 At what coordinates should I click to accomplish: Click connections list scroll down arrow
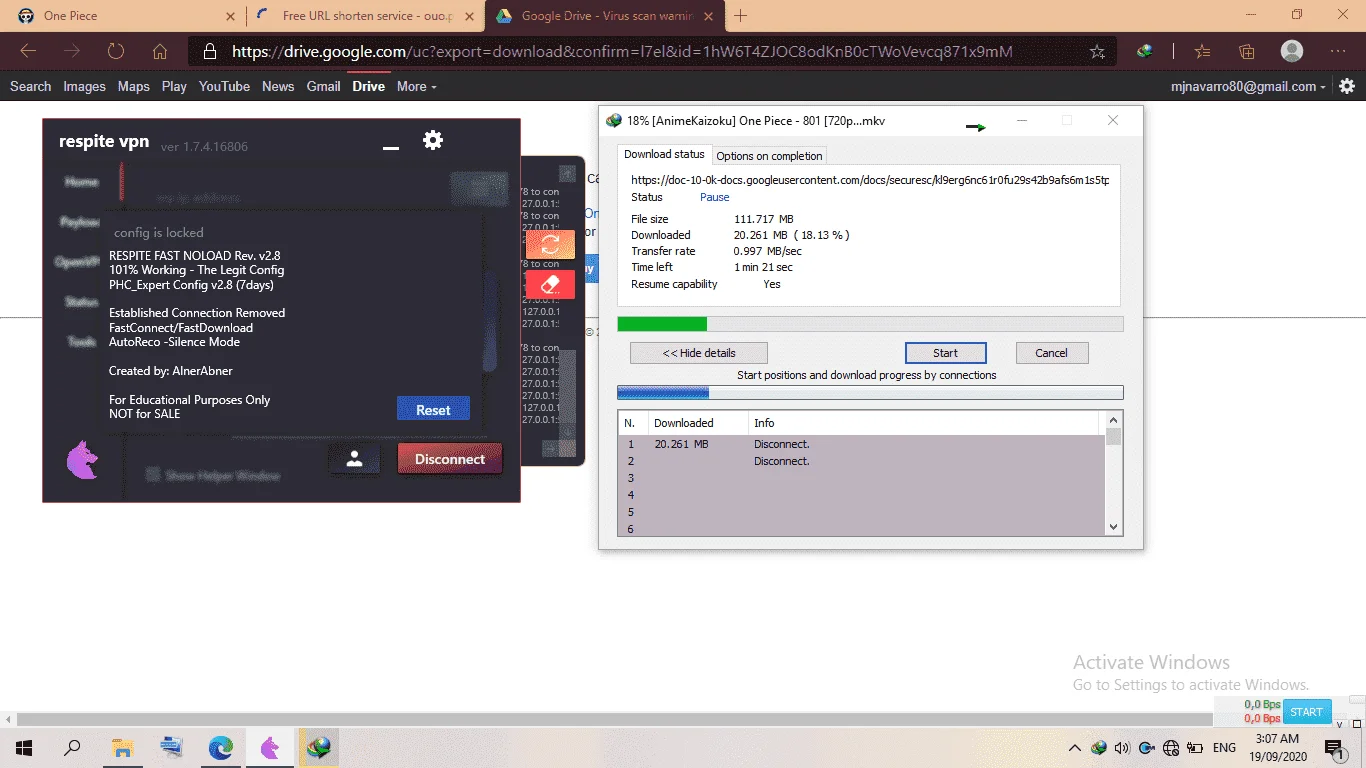coord(1114,526)
